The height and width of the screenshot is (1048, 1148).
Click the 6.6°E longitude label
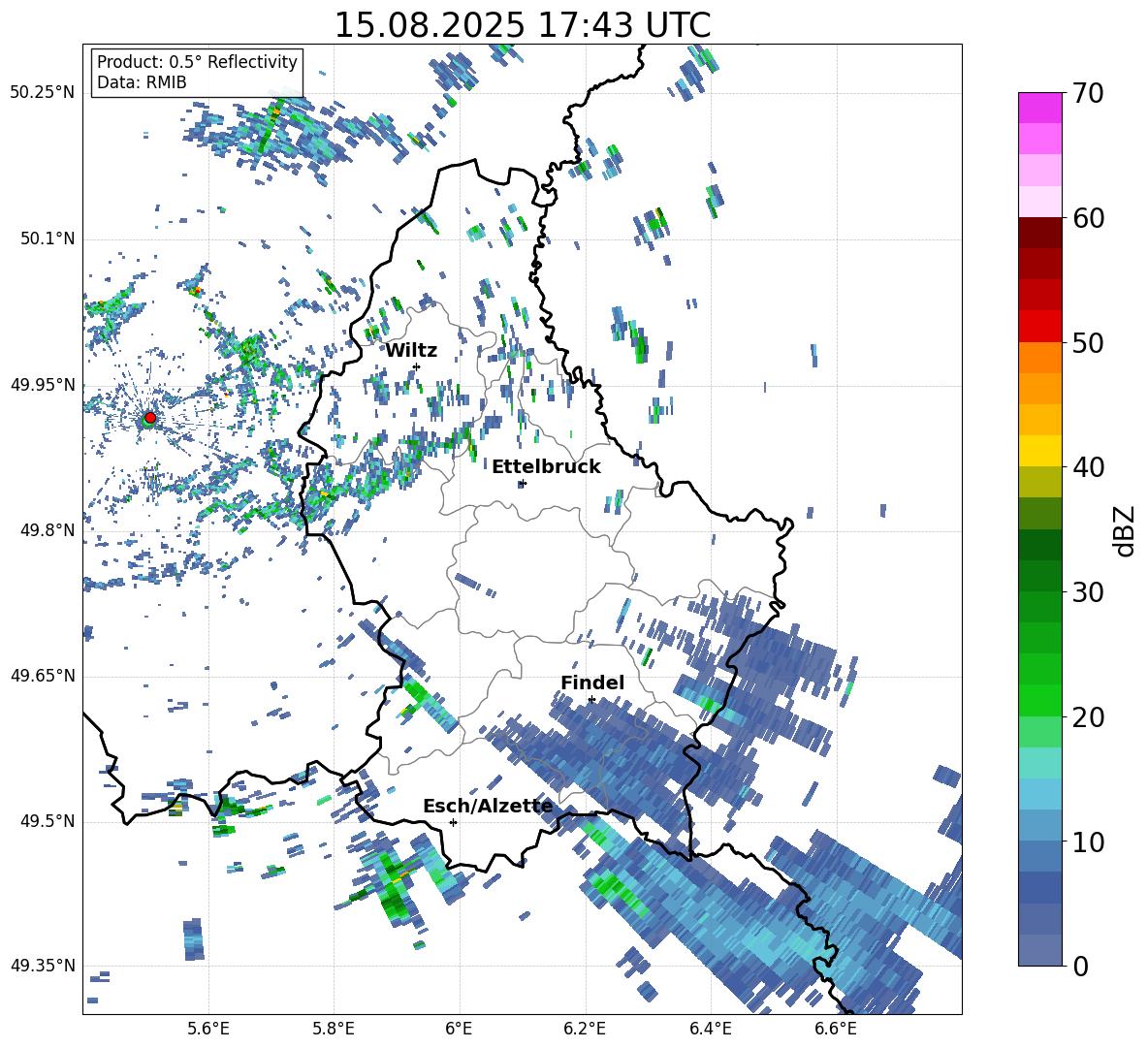click(x=836, y=1030)
